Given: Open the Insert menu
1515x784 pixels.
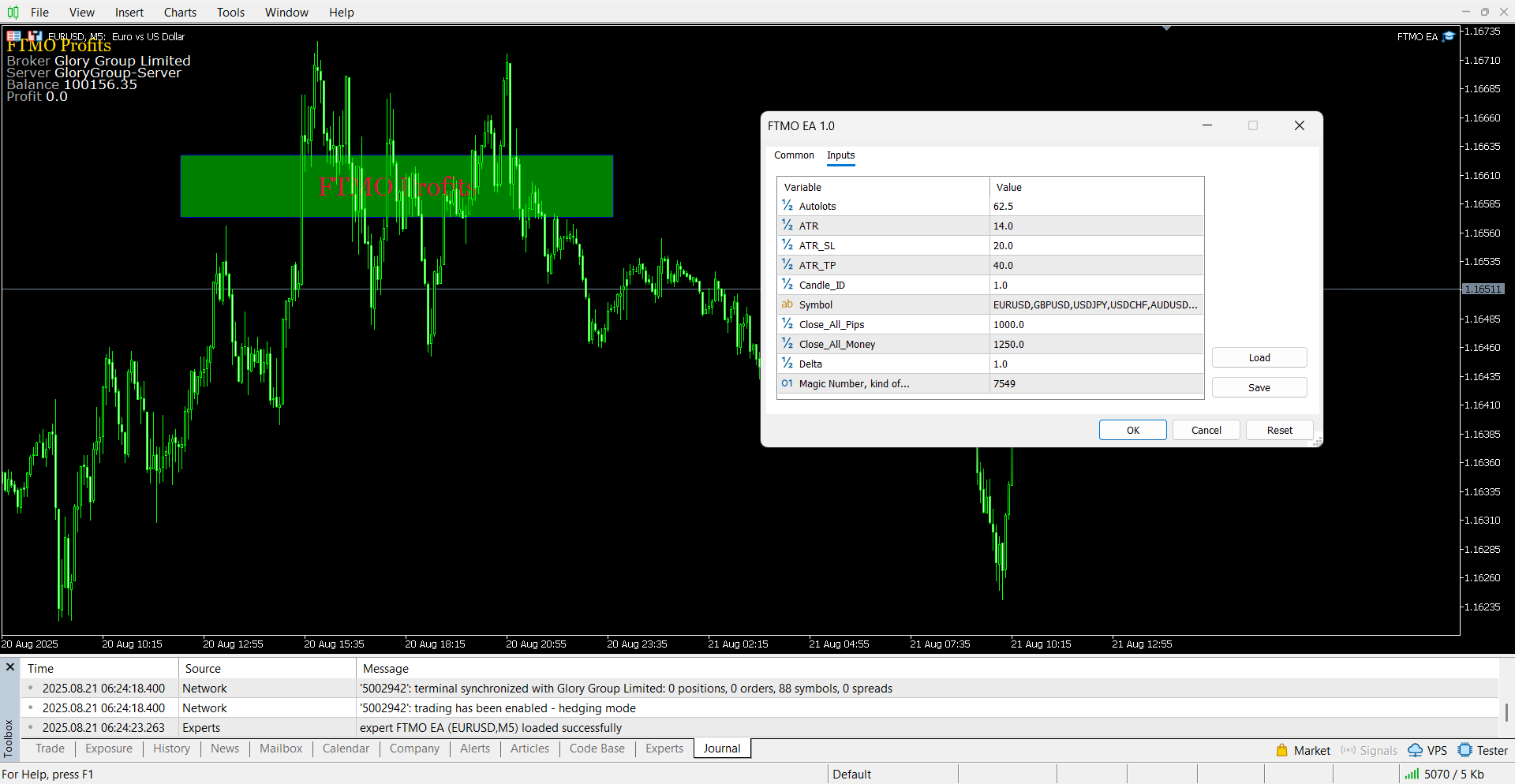Looking at the screenshot, I should [129, 12].
